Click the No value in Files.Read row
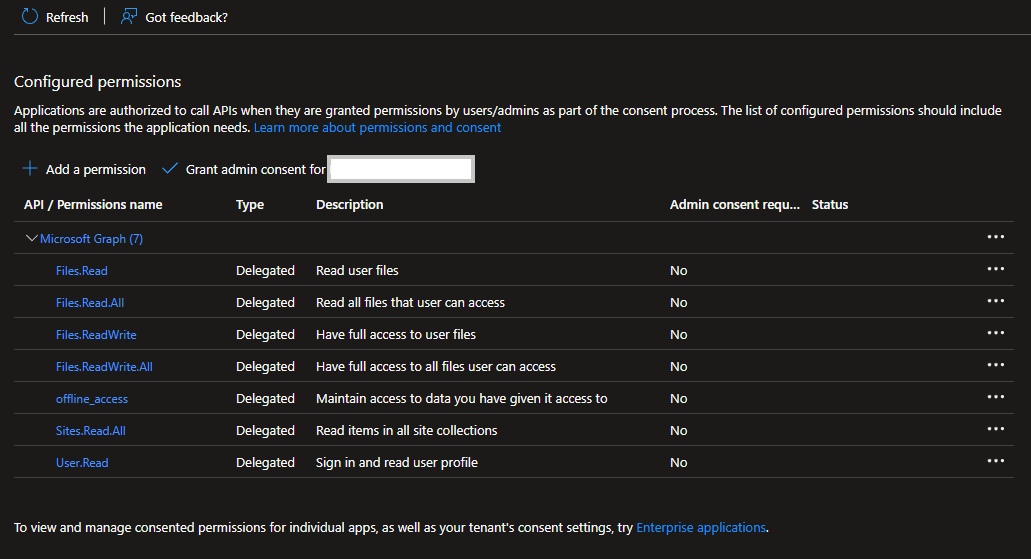 pyautogui.click(x=679, y=271)
